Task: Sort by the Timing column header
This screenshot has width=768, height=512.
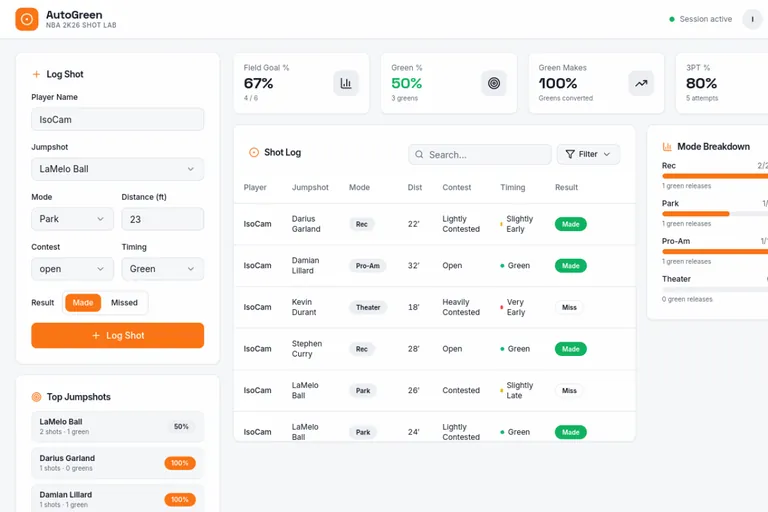Action: pyautogui.click(x=512, y=187)
